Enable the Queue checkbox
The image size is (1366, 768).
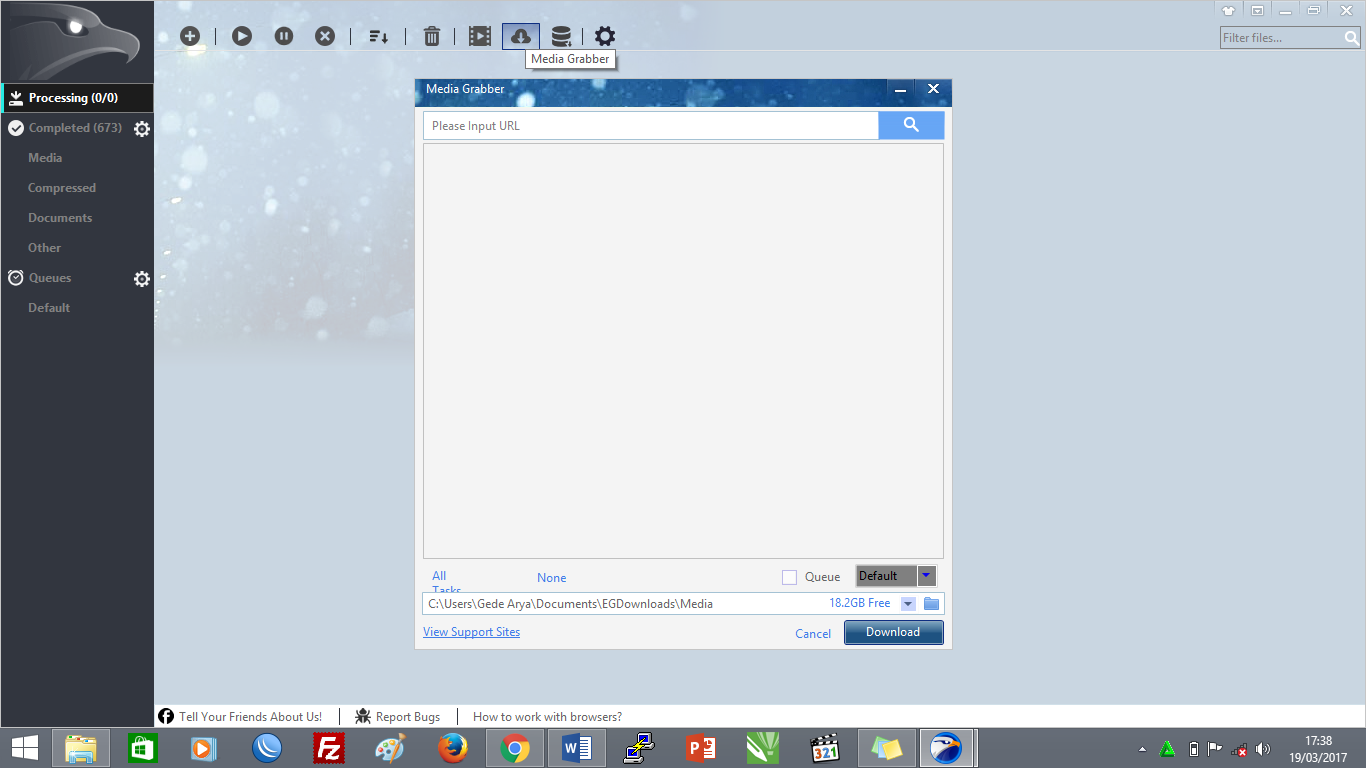point(789,577)
